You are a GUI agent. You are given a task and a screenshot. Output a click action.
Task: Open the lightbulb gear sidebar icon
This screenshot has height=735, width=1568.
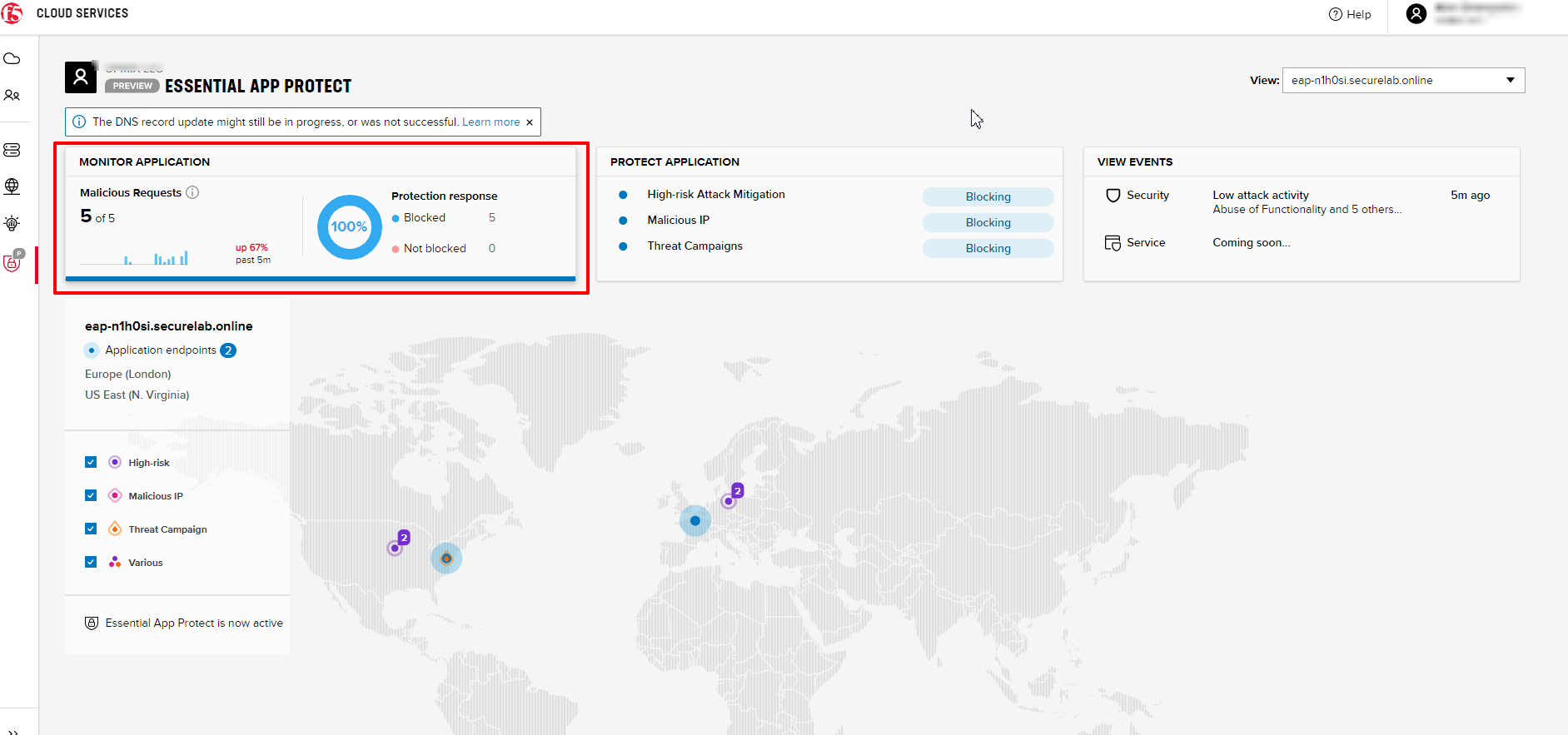12,223
